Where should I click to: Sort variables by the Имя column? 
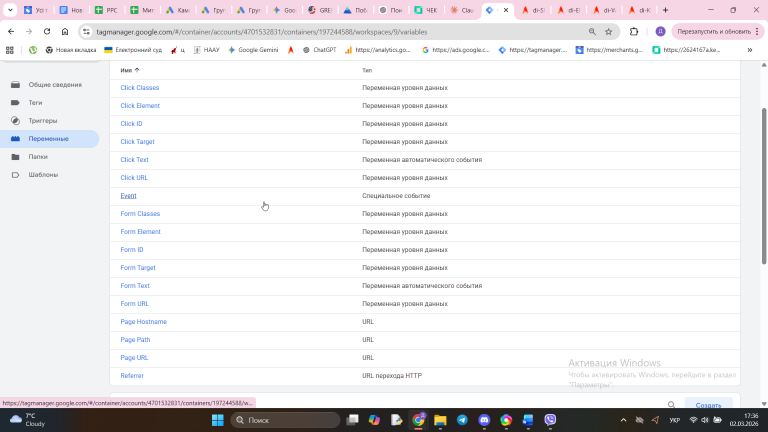coord(130,71)
